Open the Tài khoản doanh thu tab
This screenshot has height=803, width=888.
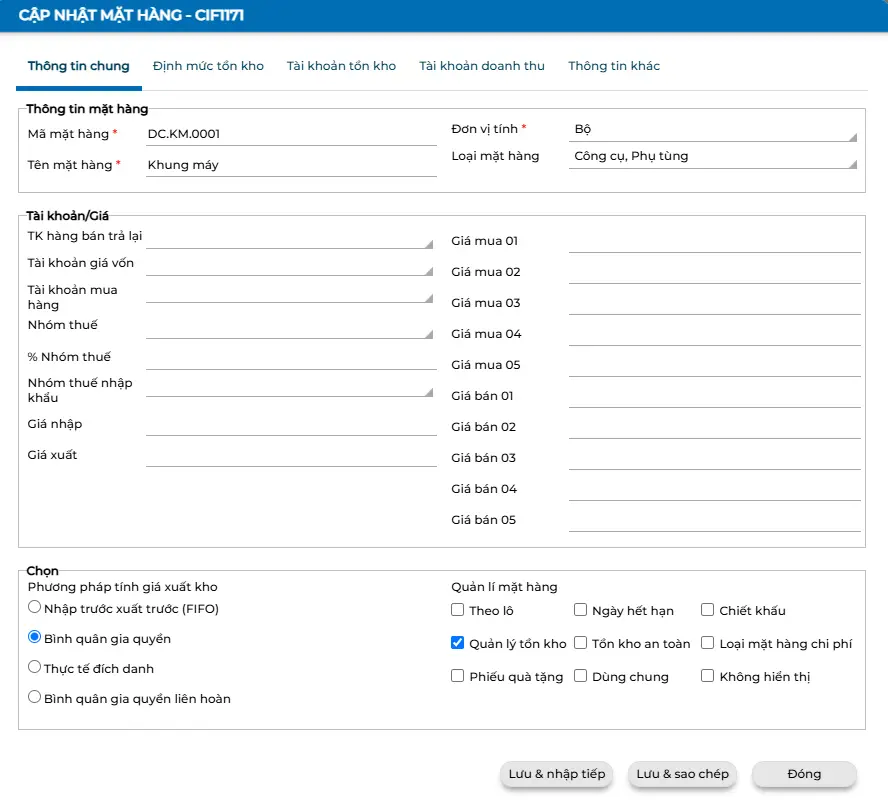(x=481, y=66)
